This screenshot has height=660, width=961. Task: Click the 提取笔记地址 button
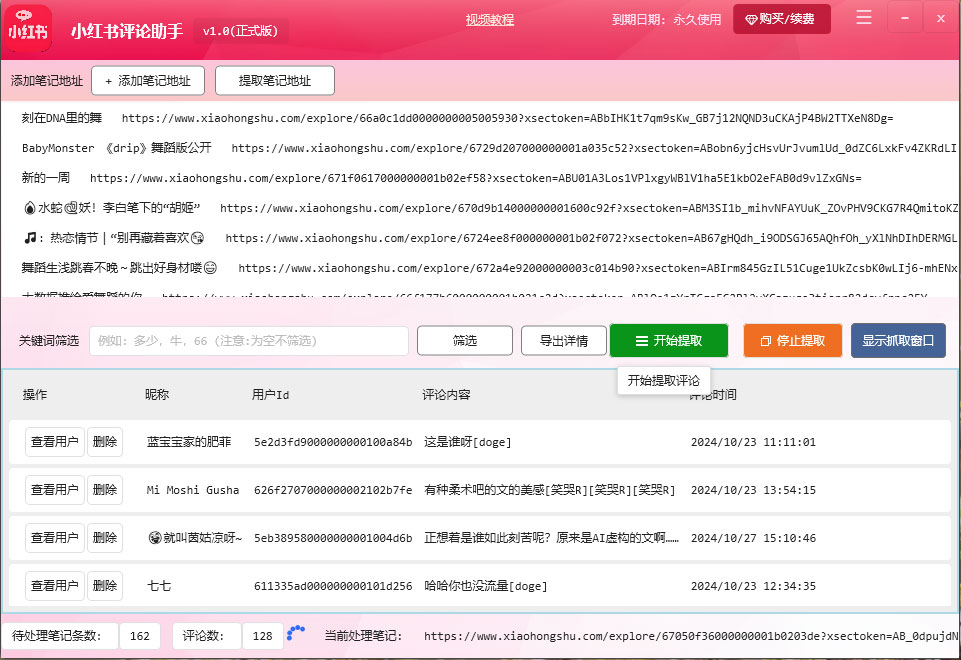point(274,81)
